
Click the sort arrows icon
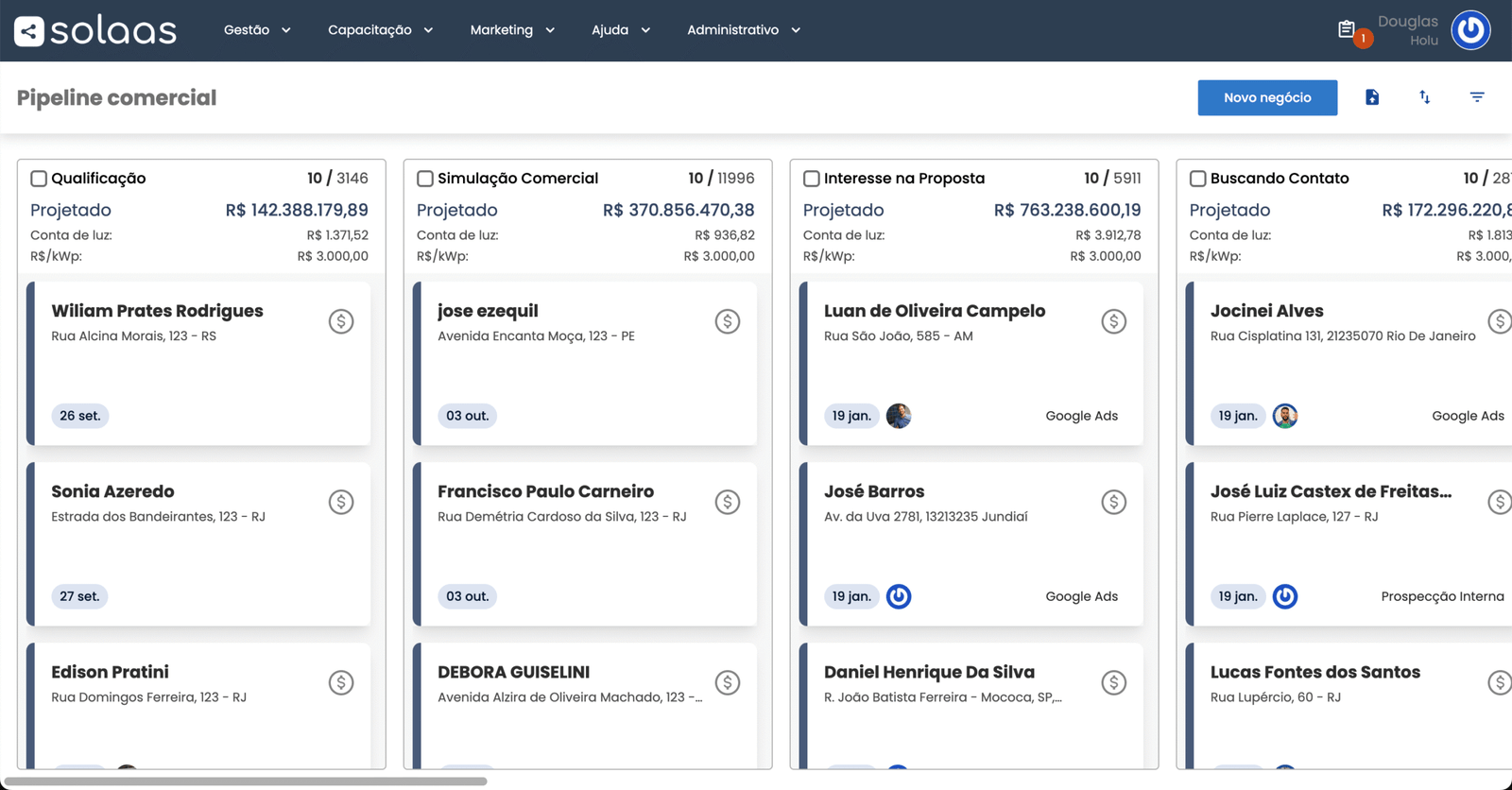tap(1424, 97)
